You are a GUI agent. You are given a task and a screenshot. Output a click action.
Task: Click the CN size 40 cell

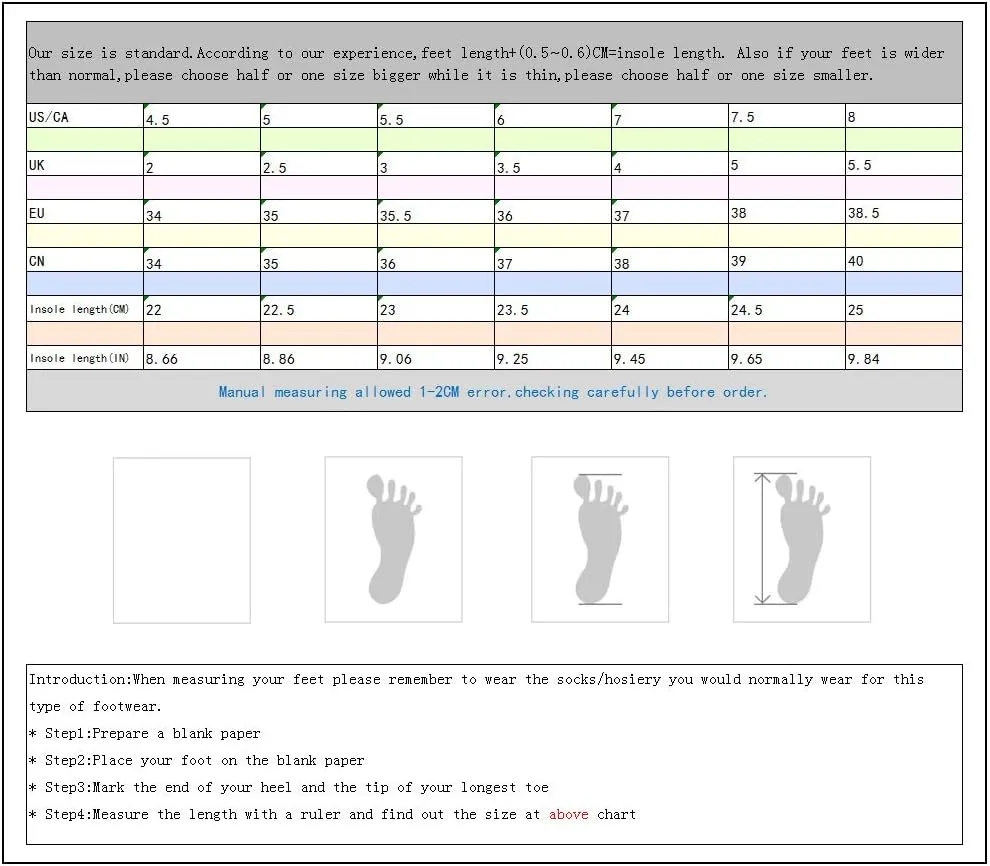[904, 260]
